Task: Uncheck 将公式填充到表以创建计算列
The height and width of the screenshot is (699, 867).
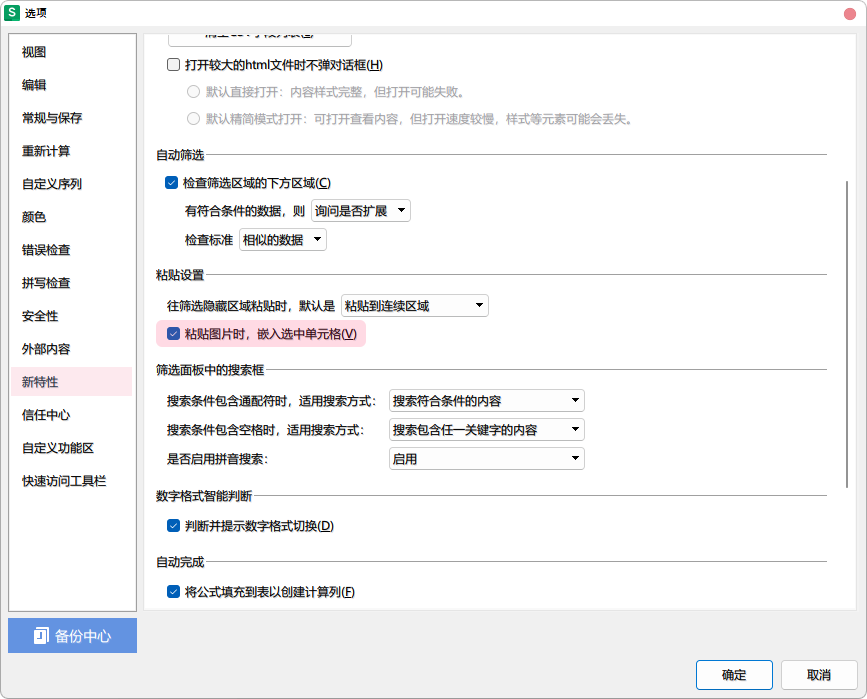Action: [173, 592]
